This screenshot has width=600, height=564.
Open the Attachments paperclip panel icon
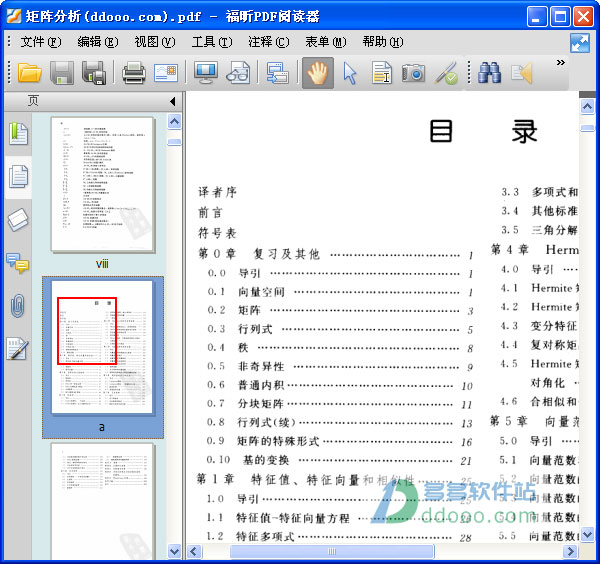[18, 305]
